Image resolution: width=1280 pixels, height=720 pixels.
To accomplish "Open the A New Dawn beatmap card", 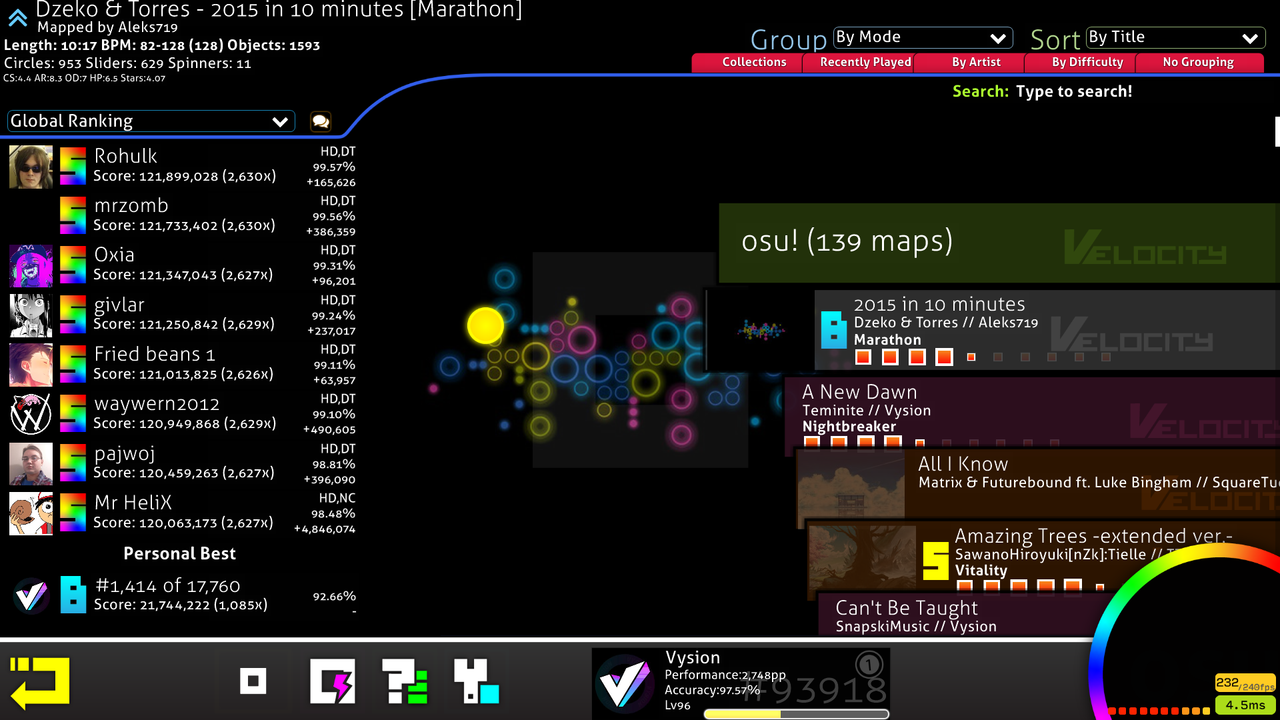I will 1032,411.
